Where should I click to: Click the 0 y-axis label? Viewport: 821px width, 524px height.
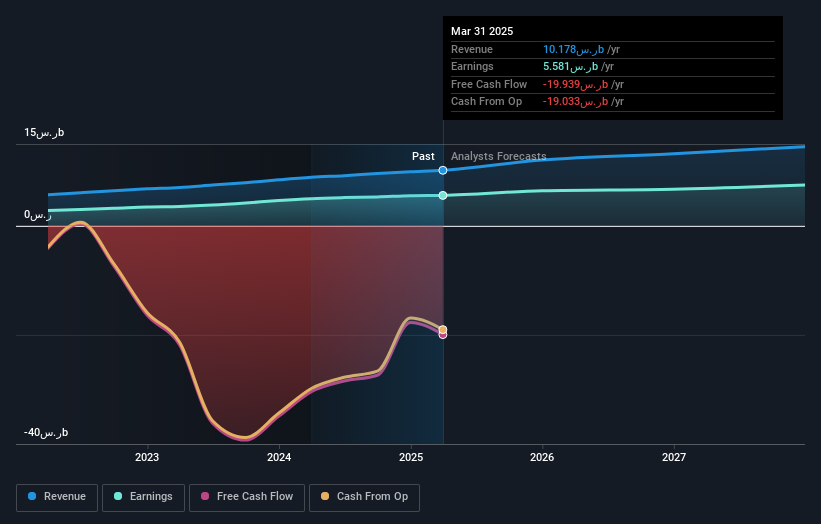tap(38, 215)
